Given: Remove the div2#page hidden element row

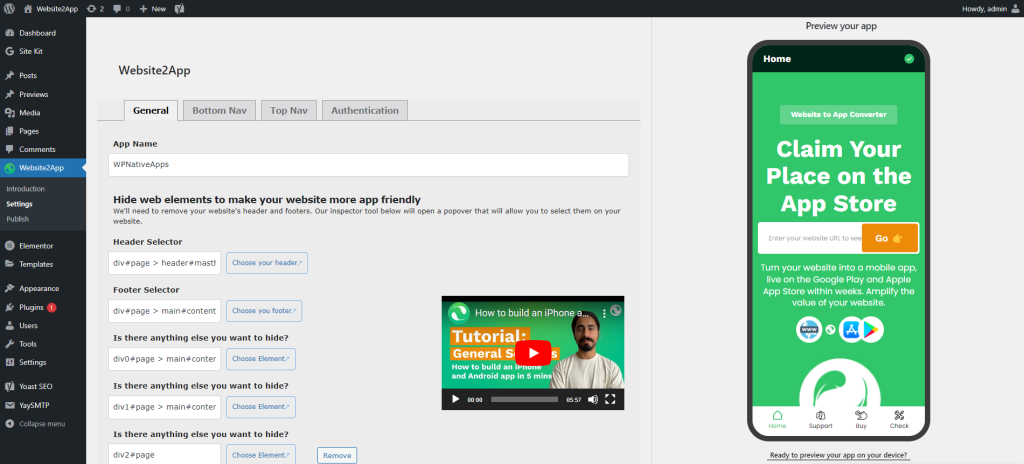Looking at the screenshot, I should pyautogui.click(x=337, y=456).
